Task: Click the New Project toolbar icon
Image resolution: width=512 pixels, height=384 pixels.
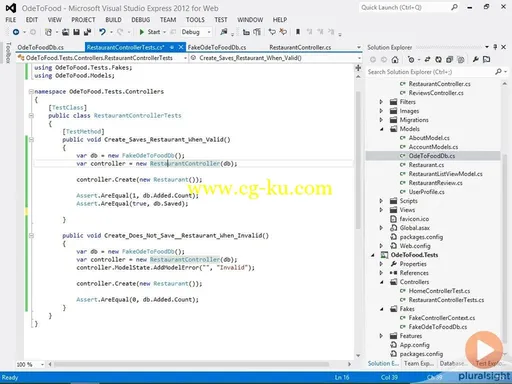Action: [48, 32]
